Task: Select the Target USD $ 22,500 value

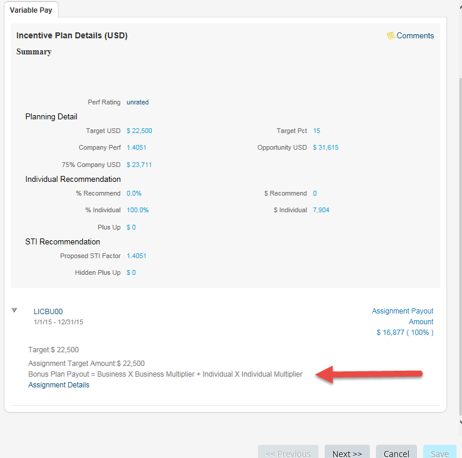Action: pos(139,131)
